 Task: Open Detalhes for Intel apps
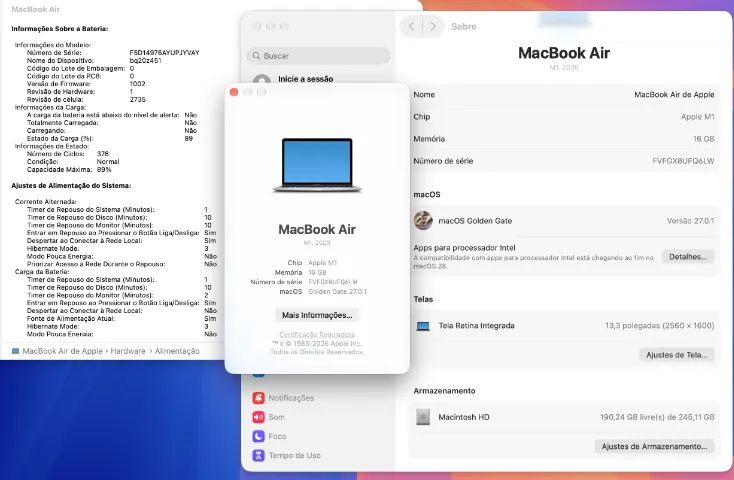pos(688,257)
